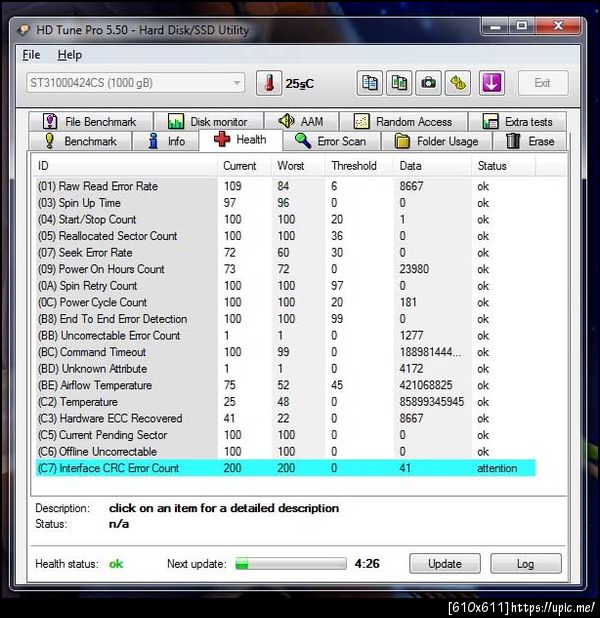Click the AAM speaker icon
600x618 pixels.
tap(286, 121)
